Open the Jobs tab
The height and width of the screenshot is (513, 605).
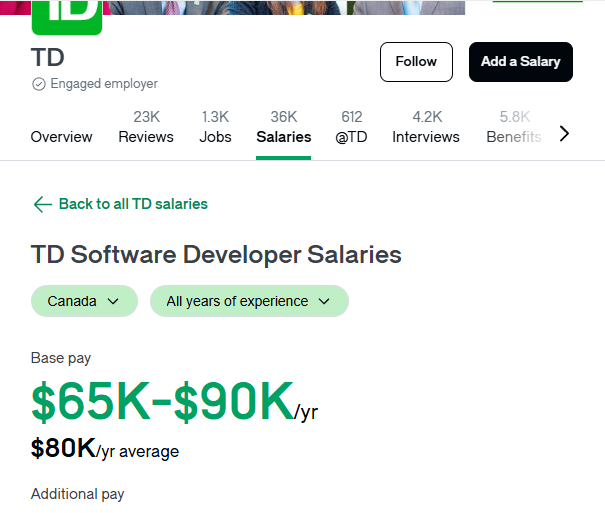pos(215,127)
